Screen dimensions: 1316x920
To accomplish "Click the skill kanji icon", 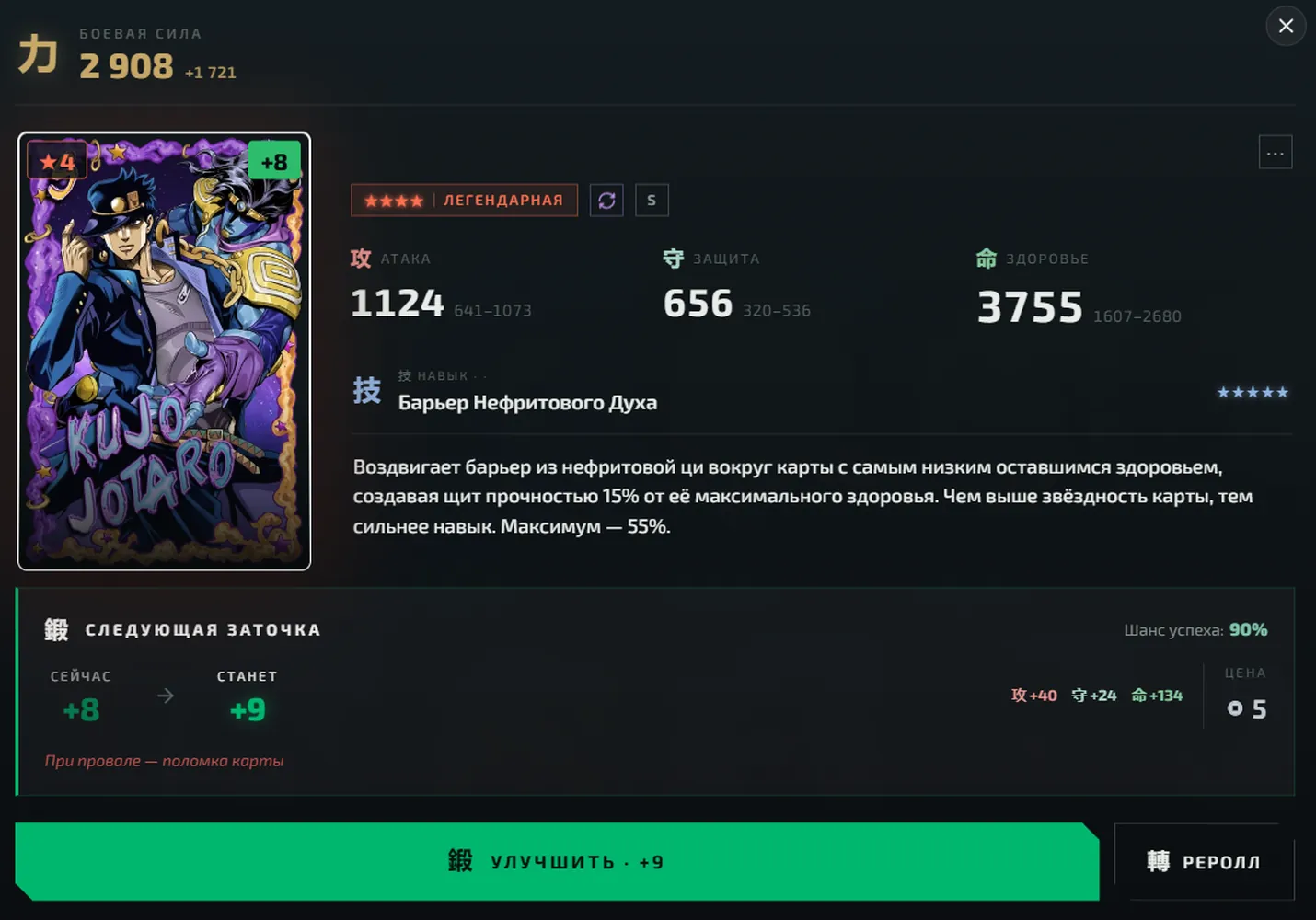I will 367,390.
